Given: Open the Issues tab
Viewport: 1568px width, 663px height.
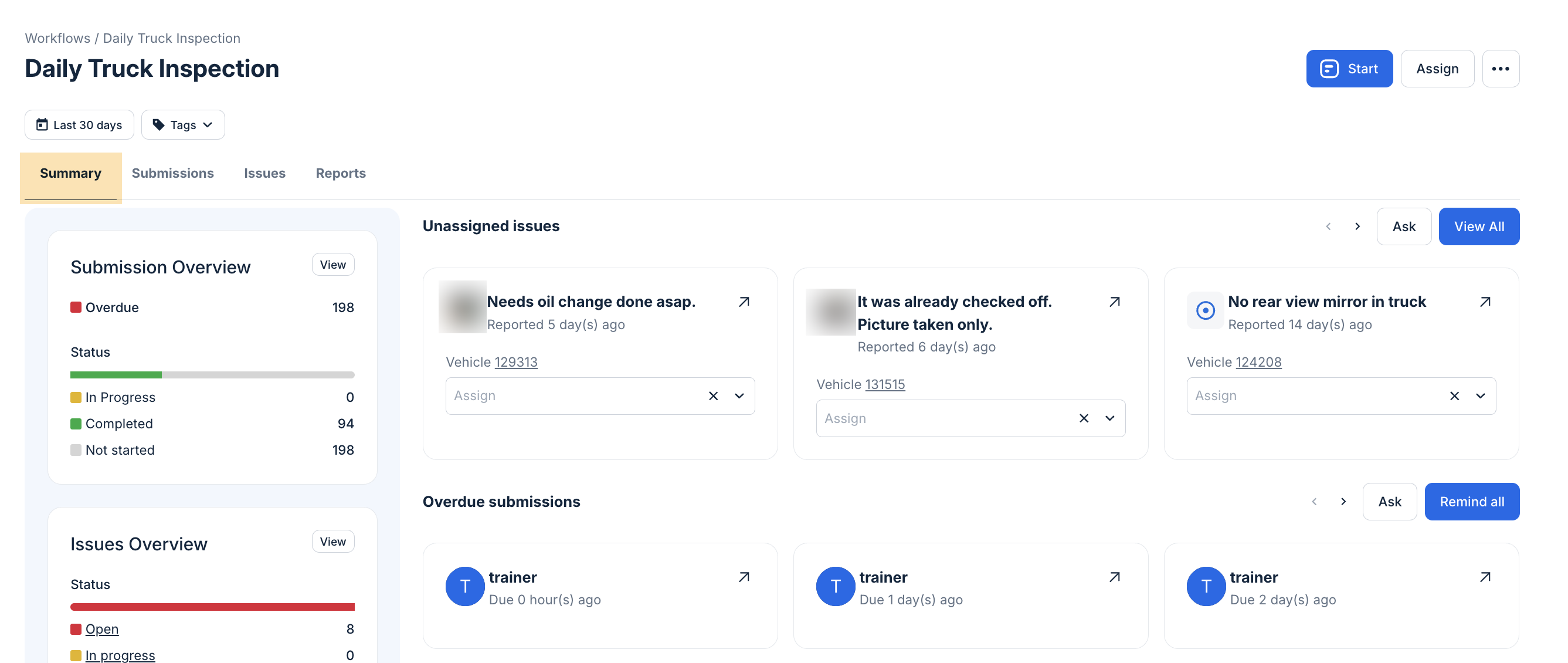Looking at the screenshot, I should (x=265, y=173).
